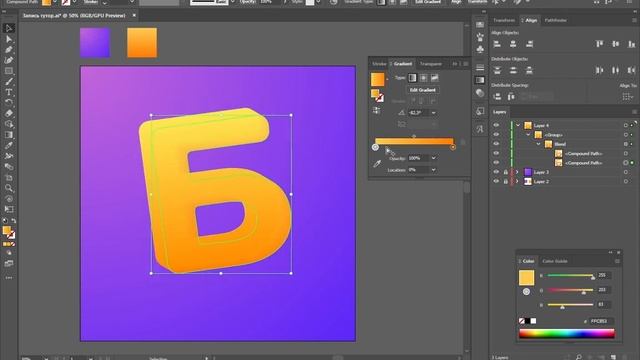
Task: Select the Eraser tool
Action: pyautogui.click(x=9, y=113)
